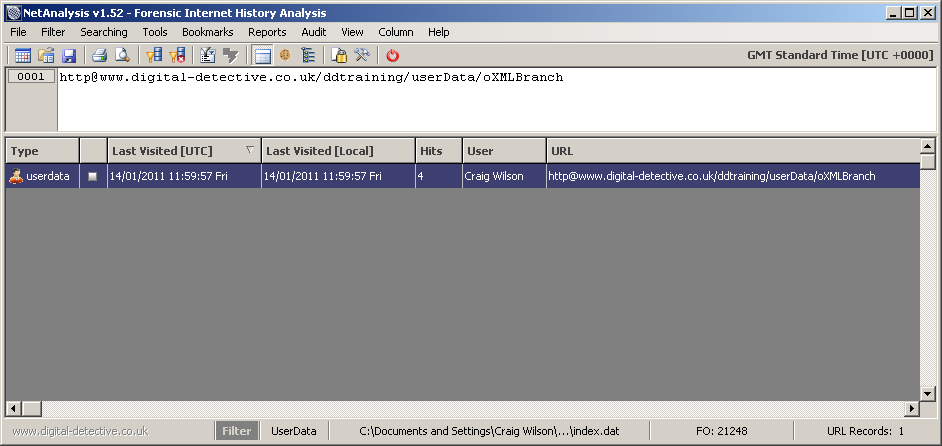Maximize the NetAnalysis window
The width and height of the screenshot is (942, 446).
(x=910, y=13)
